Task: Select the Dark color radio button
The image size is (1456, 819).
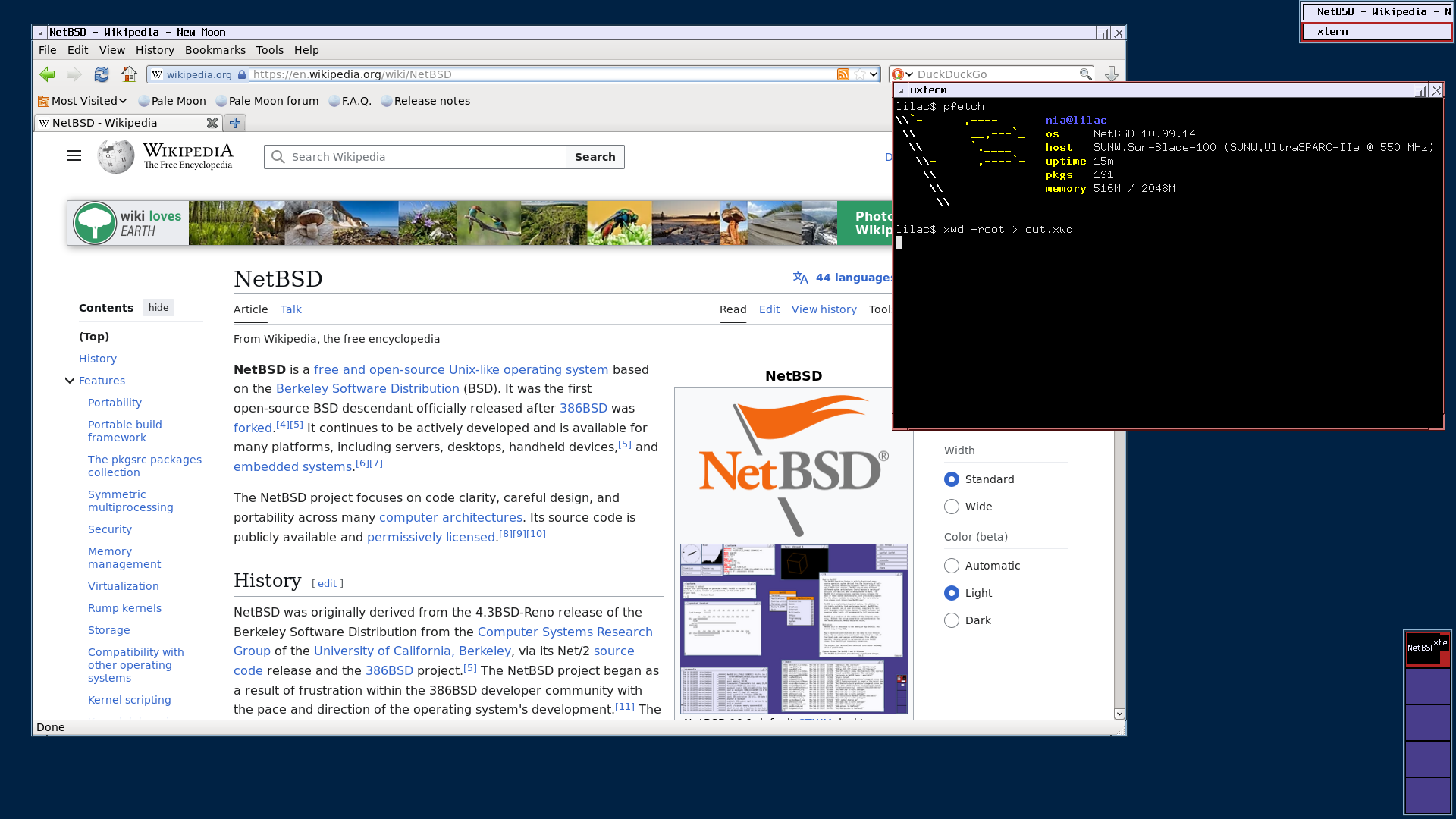Action: point(952,620)
